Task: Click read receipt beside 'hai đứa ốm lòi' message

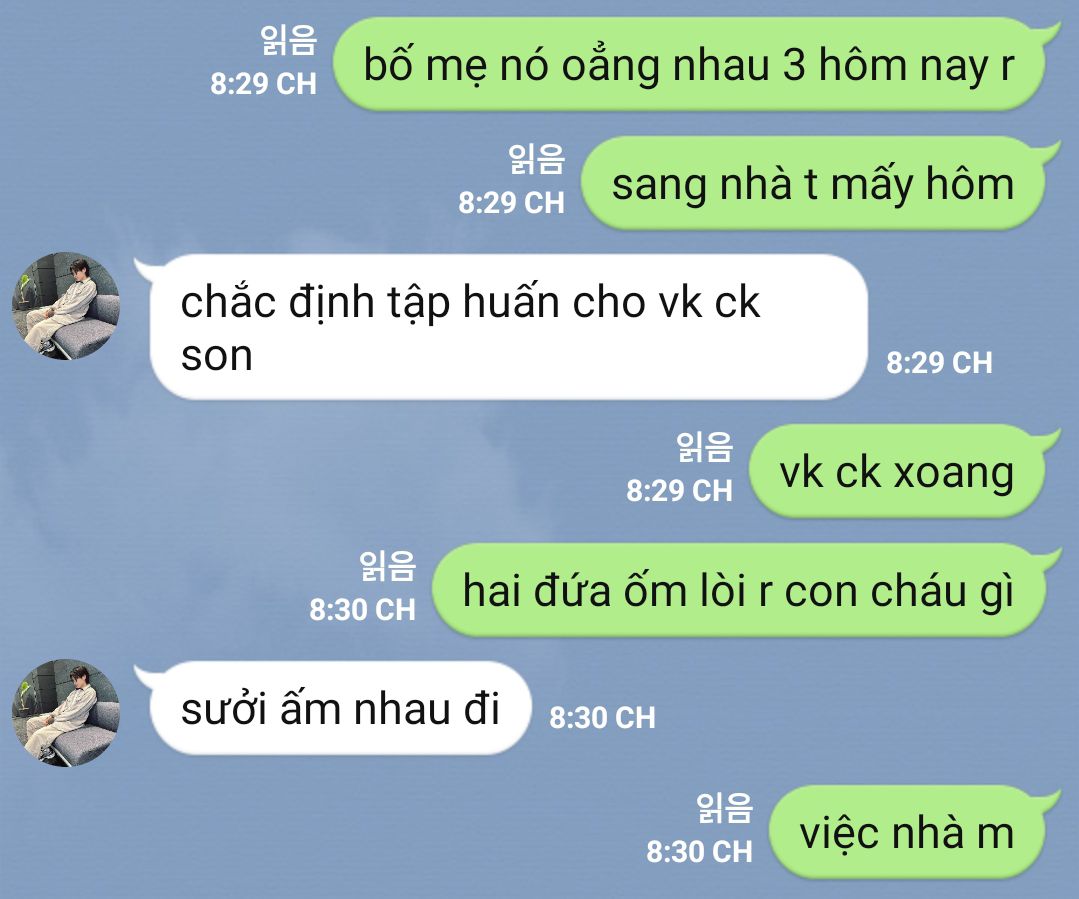Action: [387, 566]
